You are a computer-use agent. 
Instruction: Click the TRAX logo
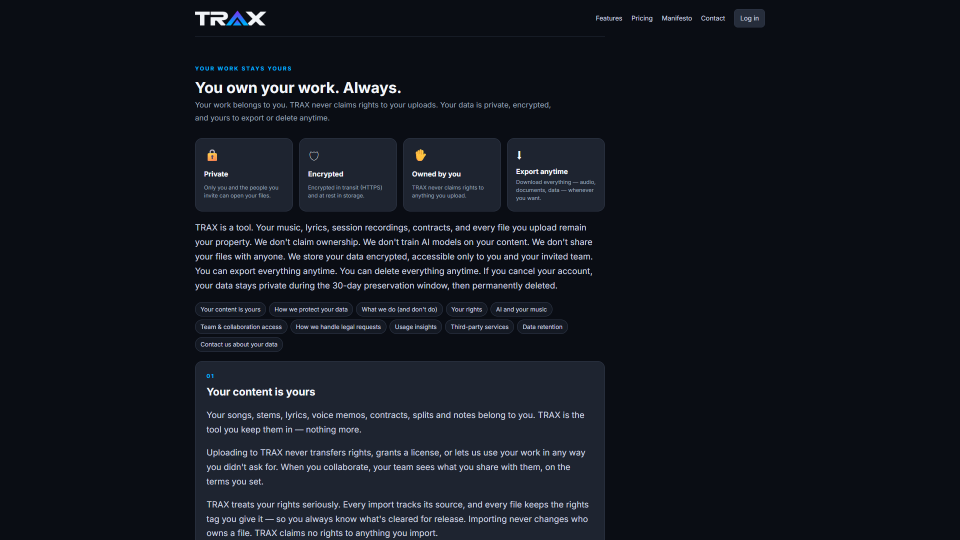[230, 18]
